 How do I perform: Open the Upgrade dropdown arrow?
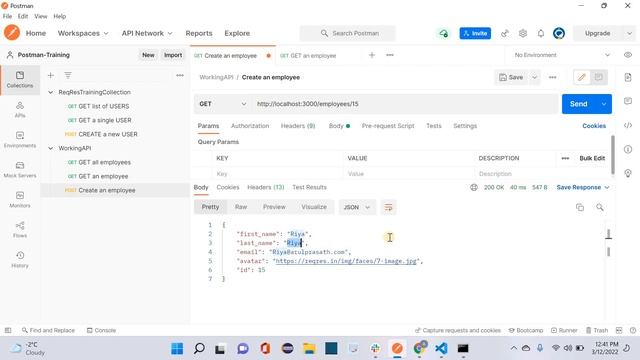tap(629, 33)
